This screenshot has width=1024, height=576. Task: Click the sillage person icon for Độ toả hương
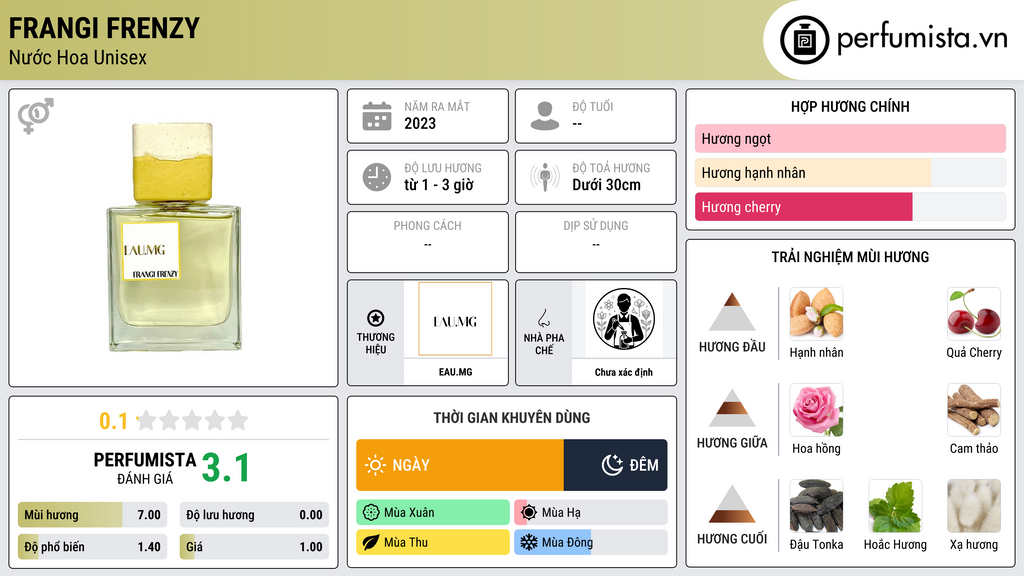click(x=545, y=177)
